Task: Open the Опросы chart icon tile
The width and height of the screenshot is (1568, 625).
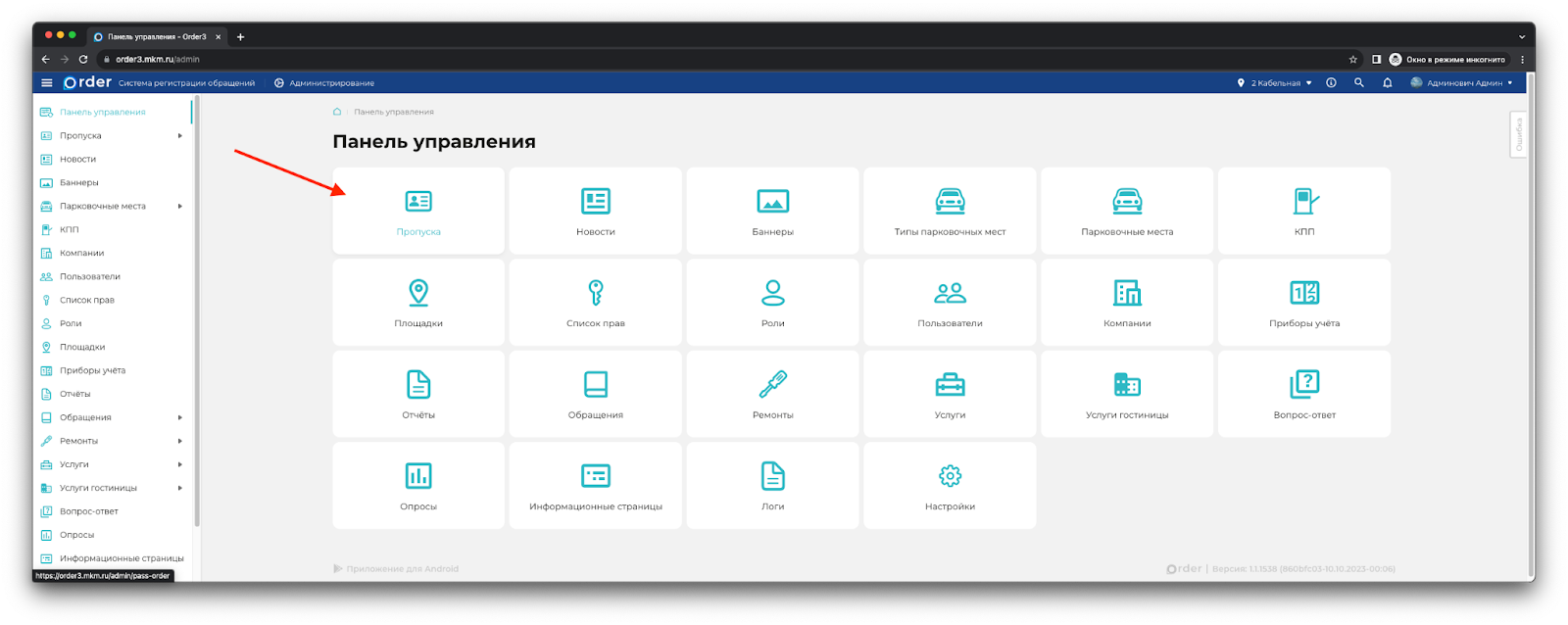Action: coord(418,485)
